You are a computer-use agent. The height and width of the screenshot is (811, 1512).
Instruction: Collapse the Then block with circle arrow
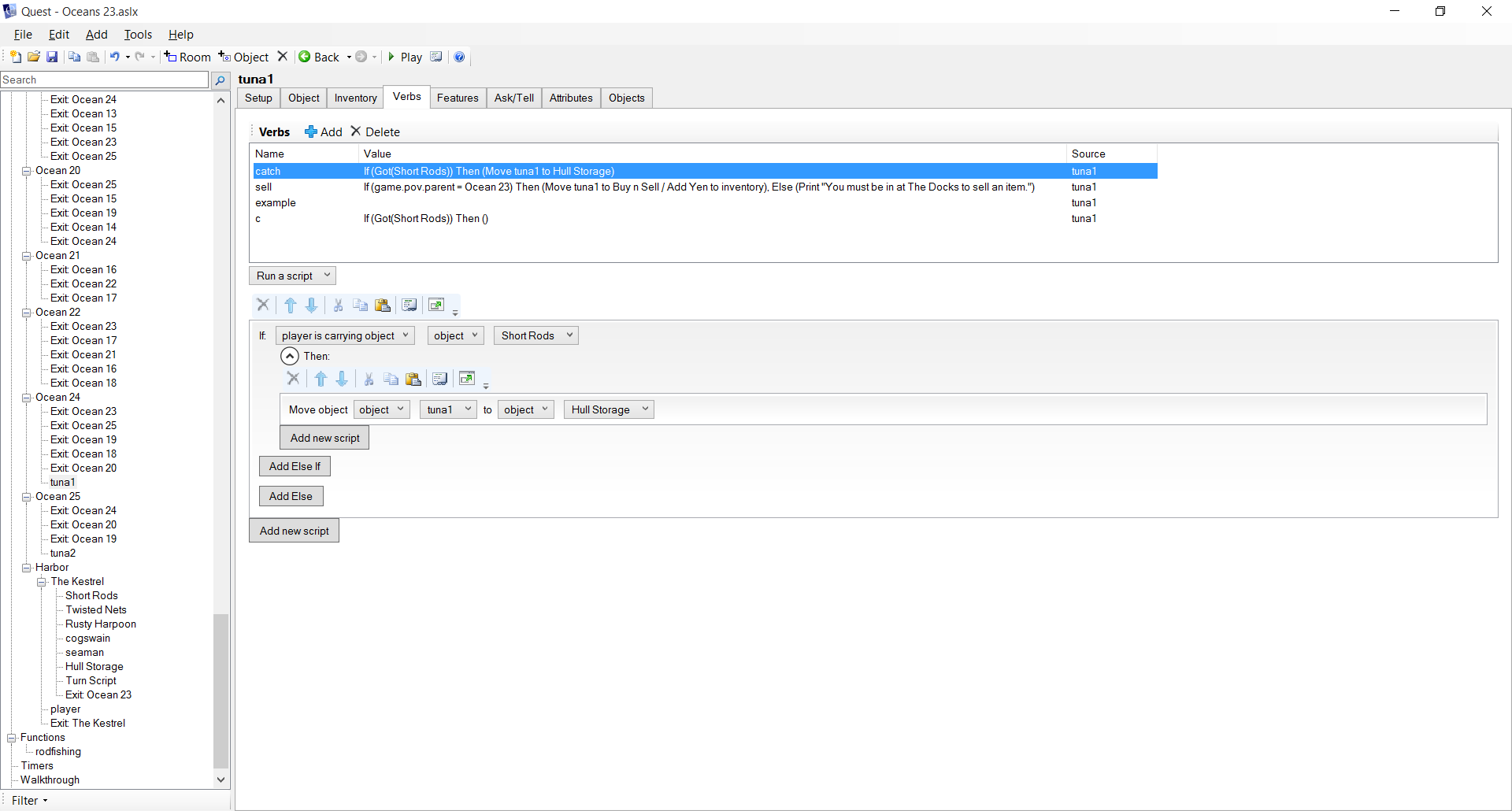290,356
